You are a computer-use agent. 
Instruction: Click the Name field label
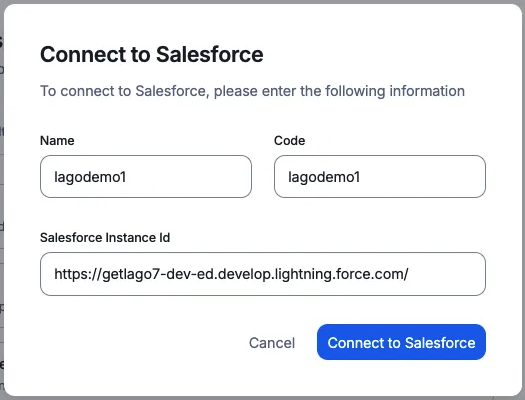click(57, 141)
